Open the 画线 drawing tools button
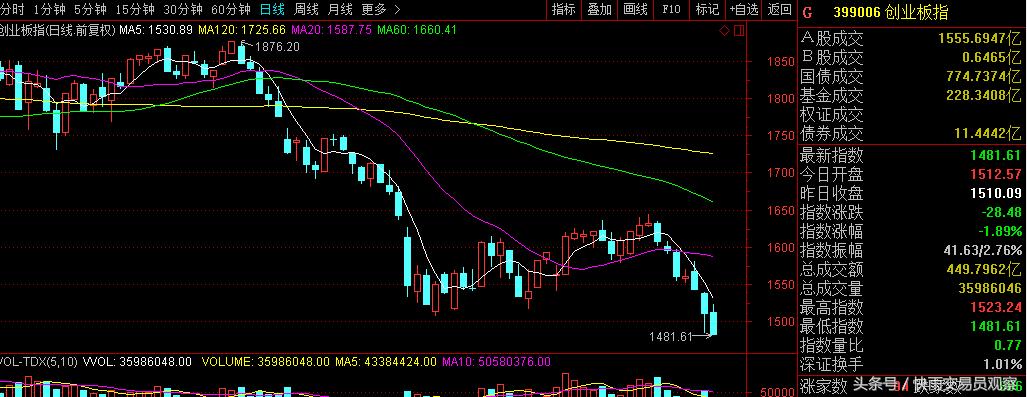Image resolution: width=1027 pixels, height=397 pixels. click(635, 9)
